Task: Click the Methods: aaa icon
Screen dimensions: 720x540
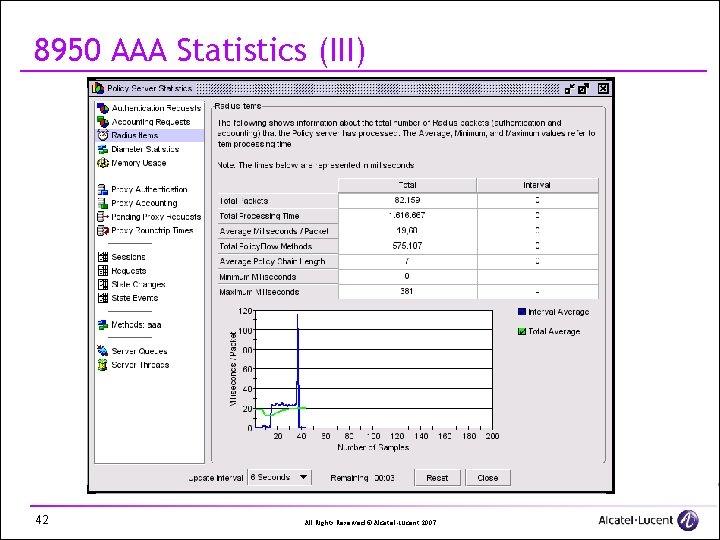Action: [x=103, y=325]
